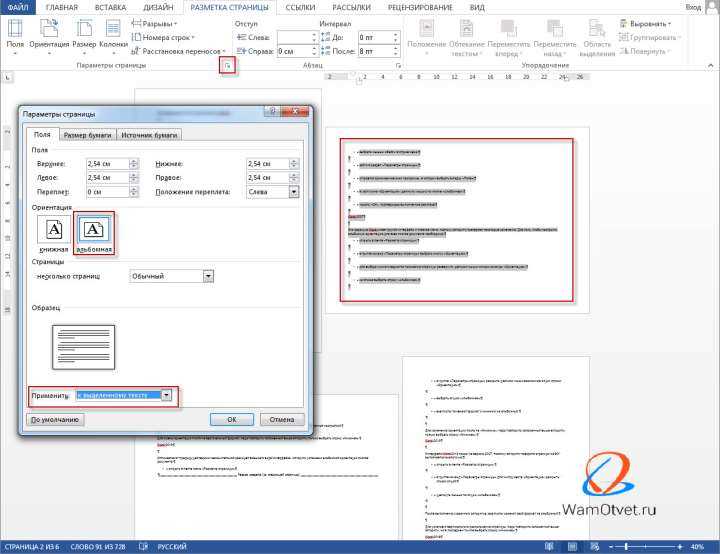Screen dimensions: 720x554
Task: Click the zoom in plus button
Action: 680,547
